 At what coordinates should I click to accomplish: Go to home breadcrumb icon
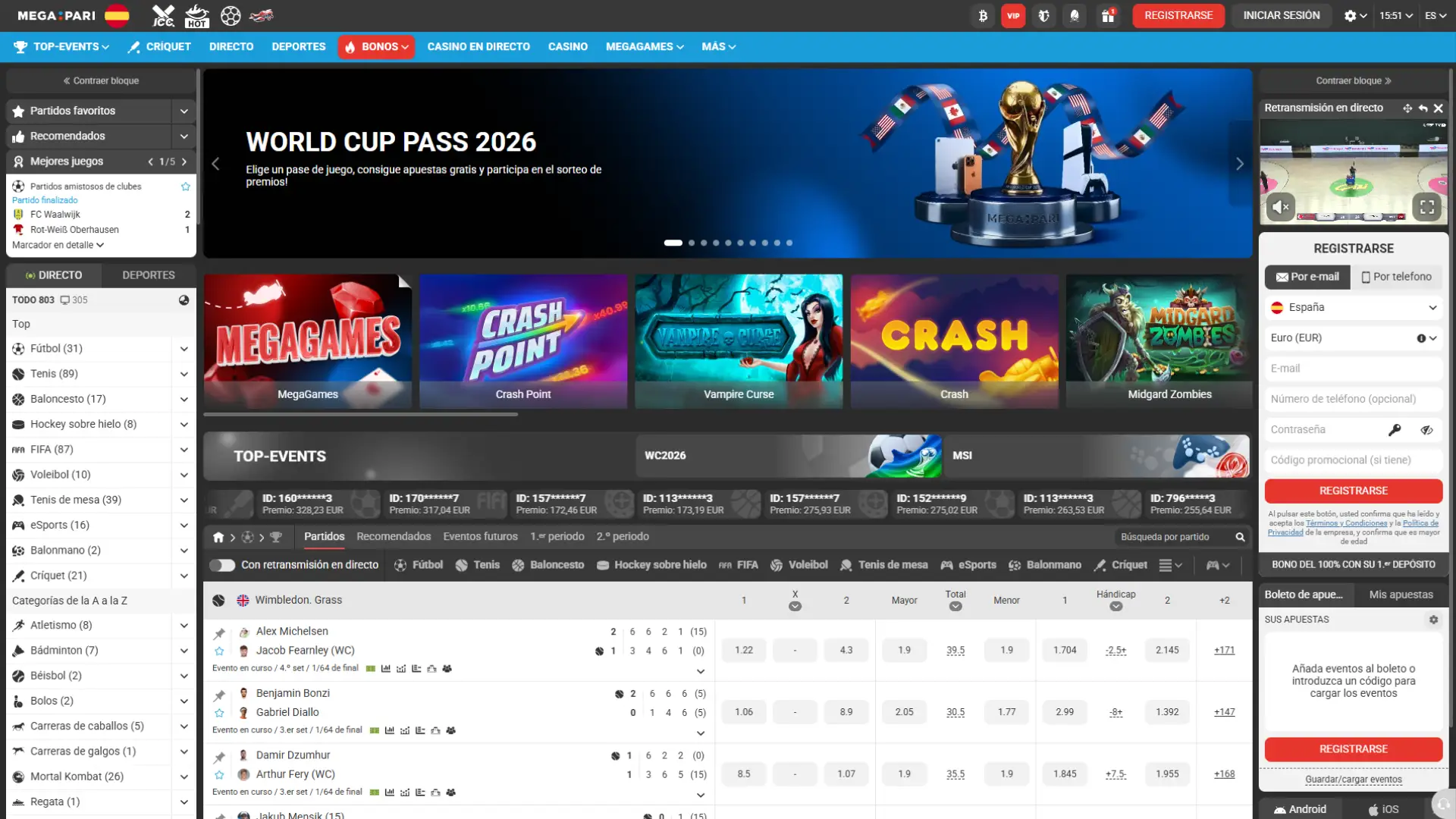[x=218, y=537]
